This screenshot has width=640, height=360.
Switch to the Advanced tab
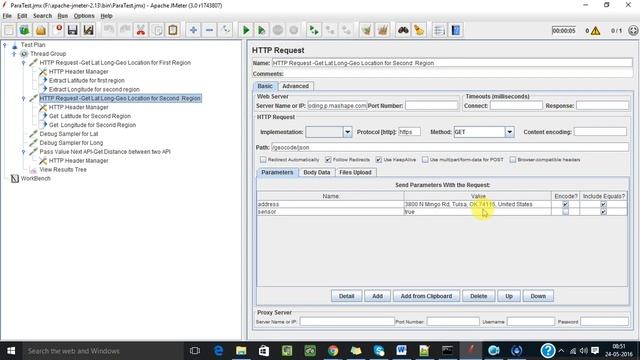[296, 86]
